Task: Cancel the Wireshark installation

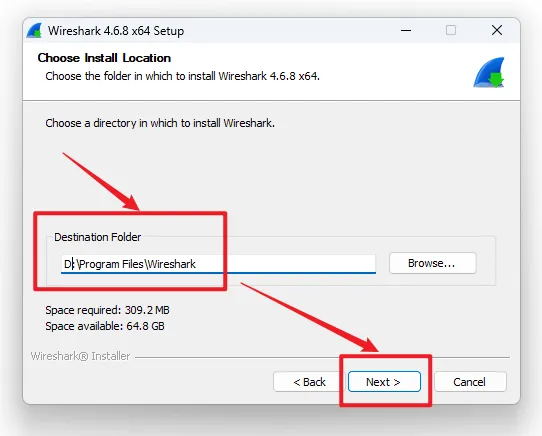Action: click(470, 382)
